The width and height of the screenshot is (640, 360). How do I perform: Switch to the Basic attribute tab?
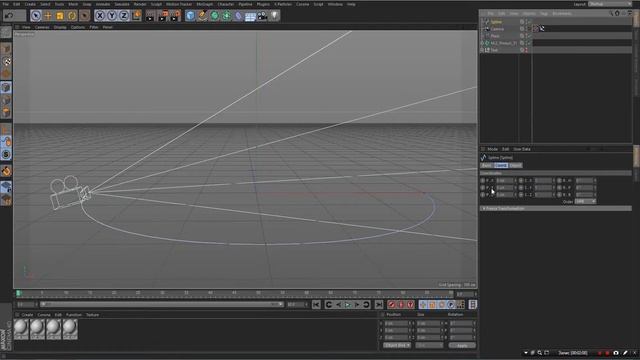[487, 165]
